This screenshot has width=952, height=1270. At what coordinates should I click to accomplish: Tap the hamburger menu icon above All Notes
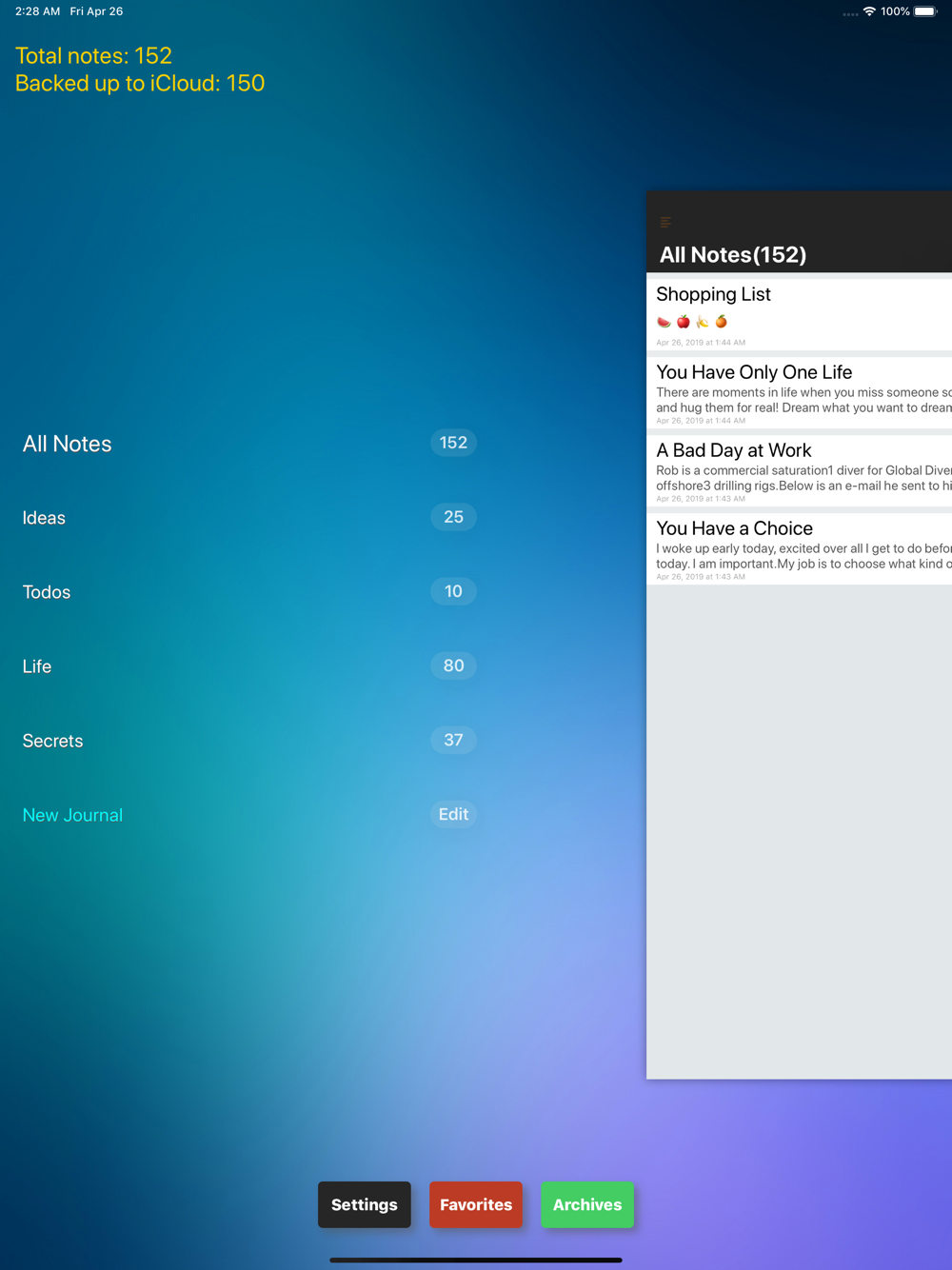coord(665,222)
